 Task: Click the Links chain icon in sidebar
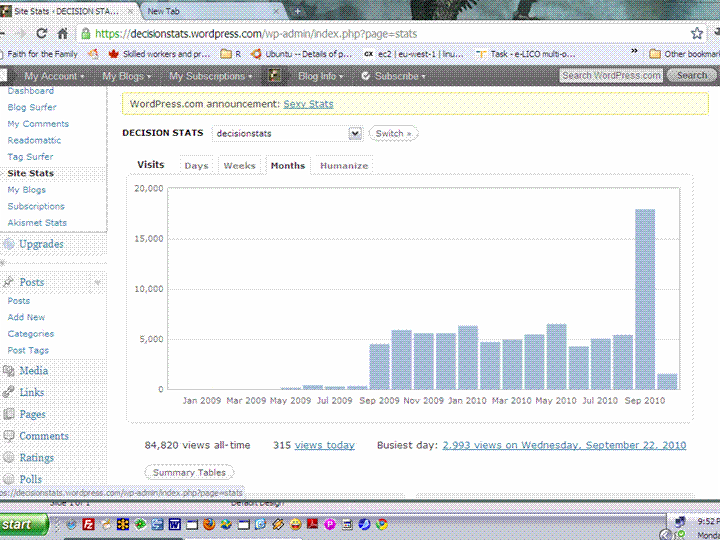[9, 392]
